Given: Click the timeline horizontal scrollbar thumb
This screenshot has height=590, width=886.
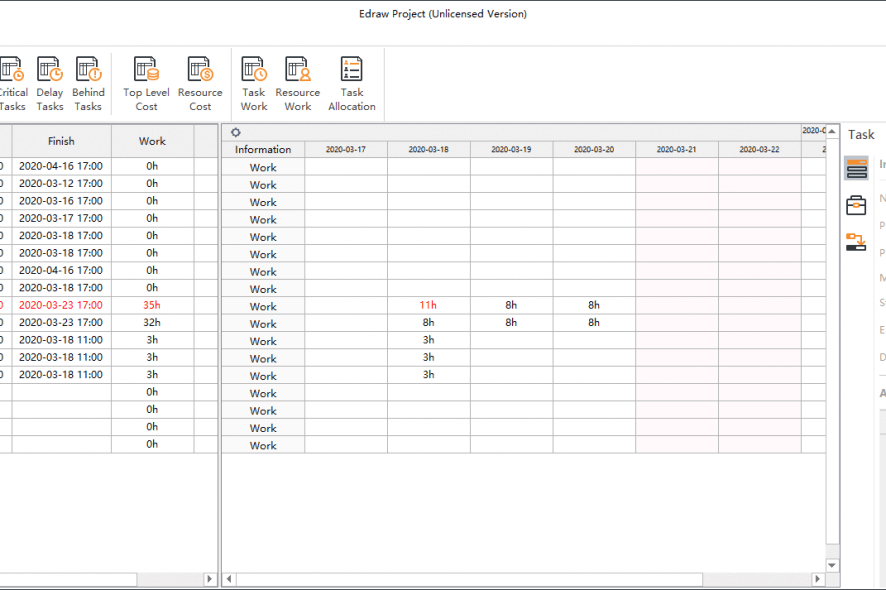Looking at the screenshot, I should pyautogui.click(x=469, y=579).
